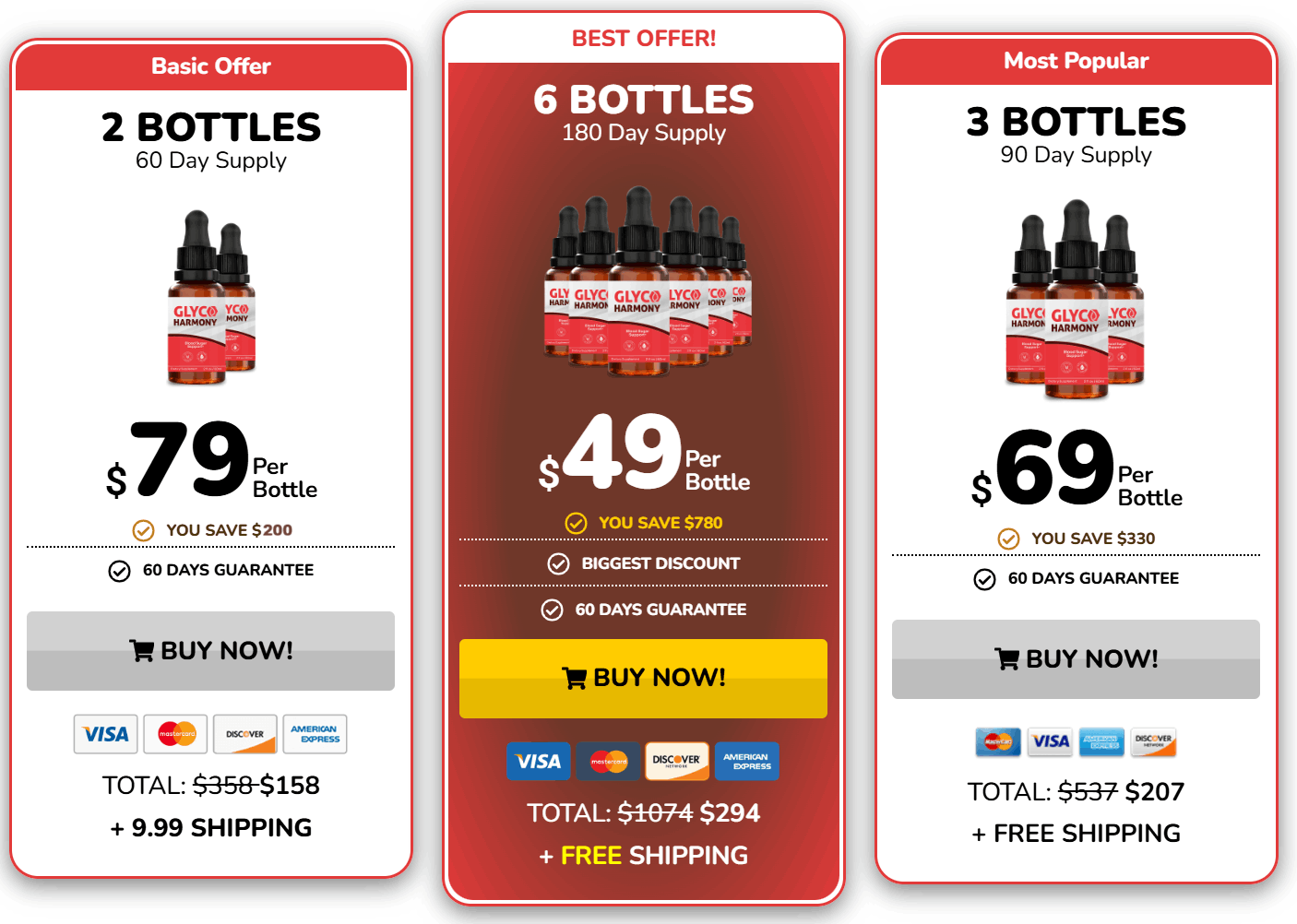
Task: Click checkmark beside BIGGEST DISCOUNT
Action: point(558,563)
